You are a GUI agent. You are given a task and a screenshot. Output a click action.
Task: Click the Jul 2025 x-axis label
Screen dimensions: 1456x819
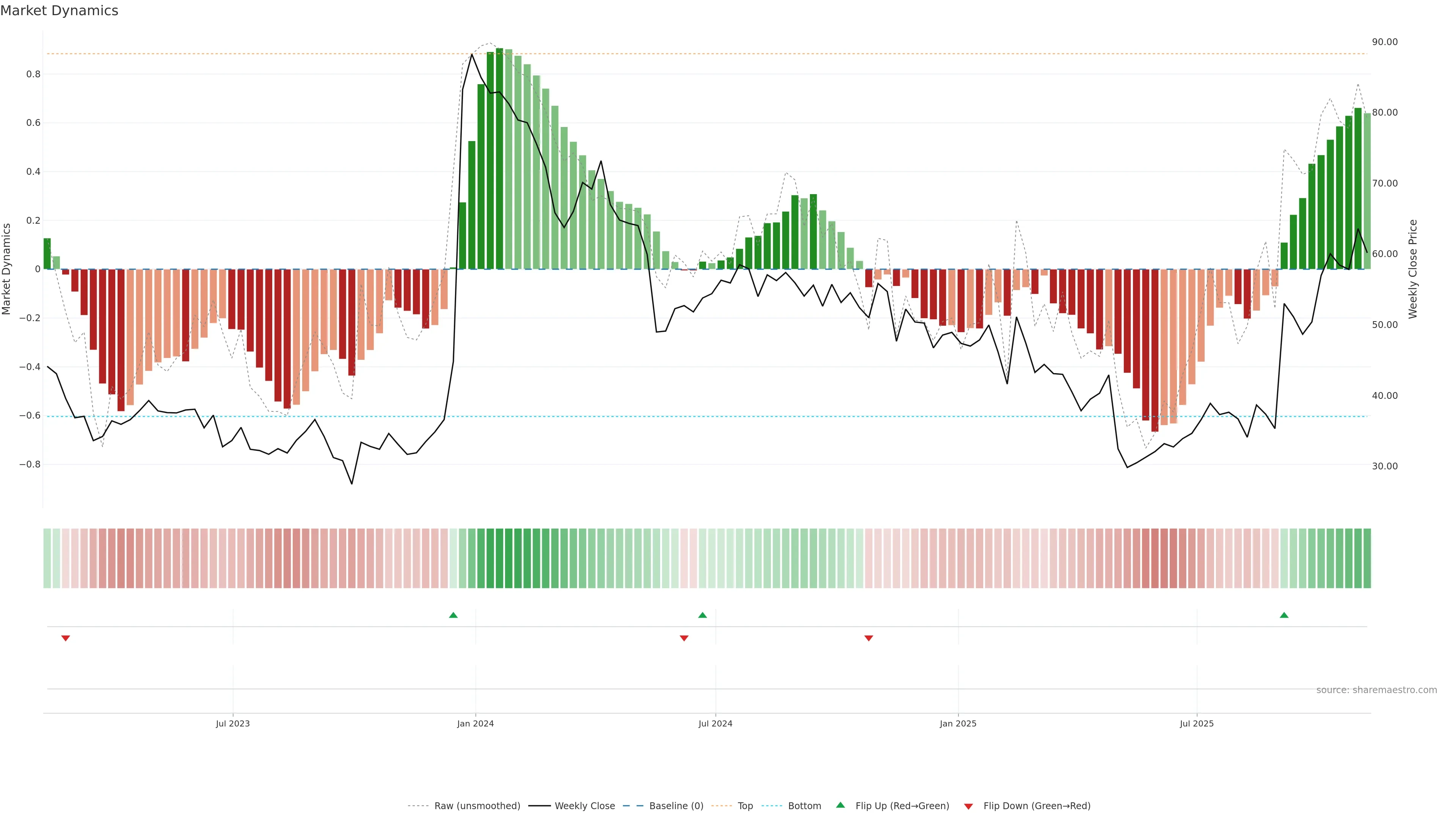pos(1197,723)
